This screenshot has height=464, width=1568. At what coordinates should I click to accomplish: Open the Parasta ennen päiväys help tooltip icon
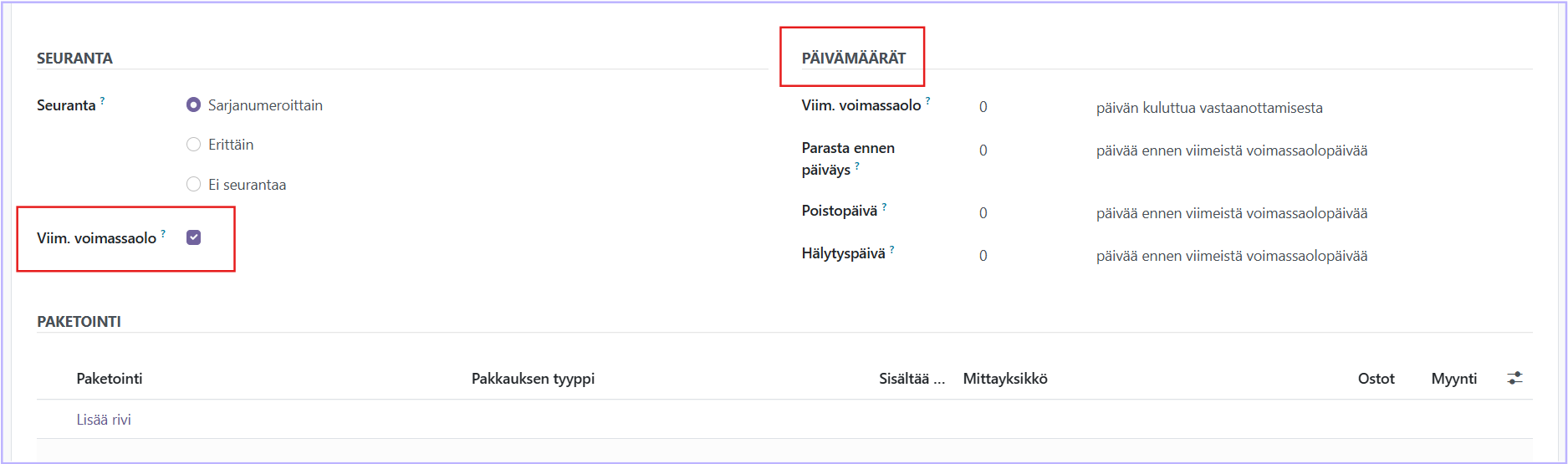(x=857, y=166)
